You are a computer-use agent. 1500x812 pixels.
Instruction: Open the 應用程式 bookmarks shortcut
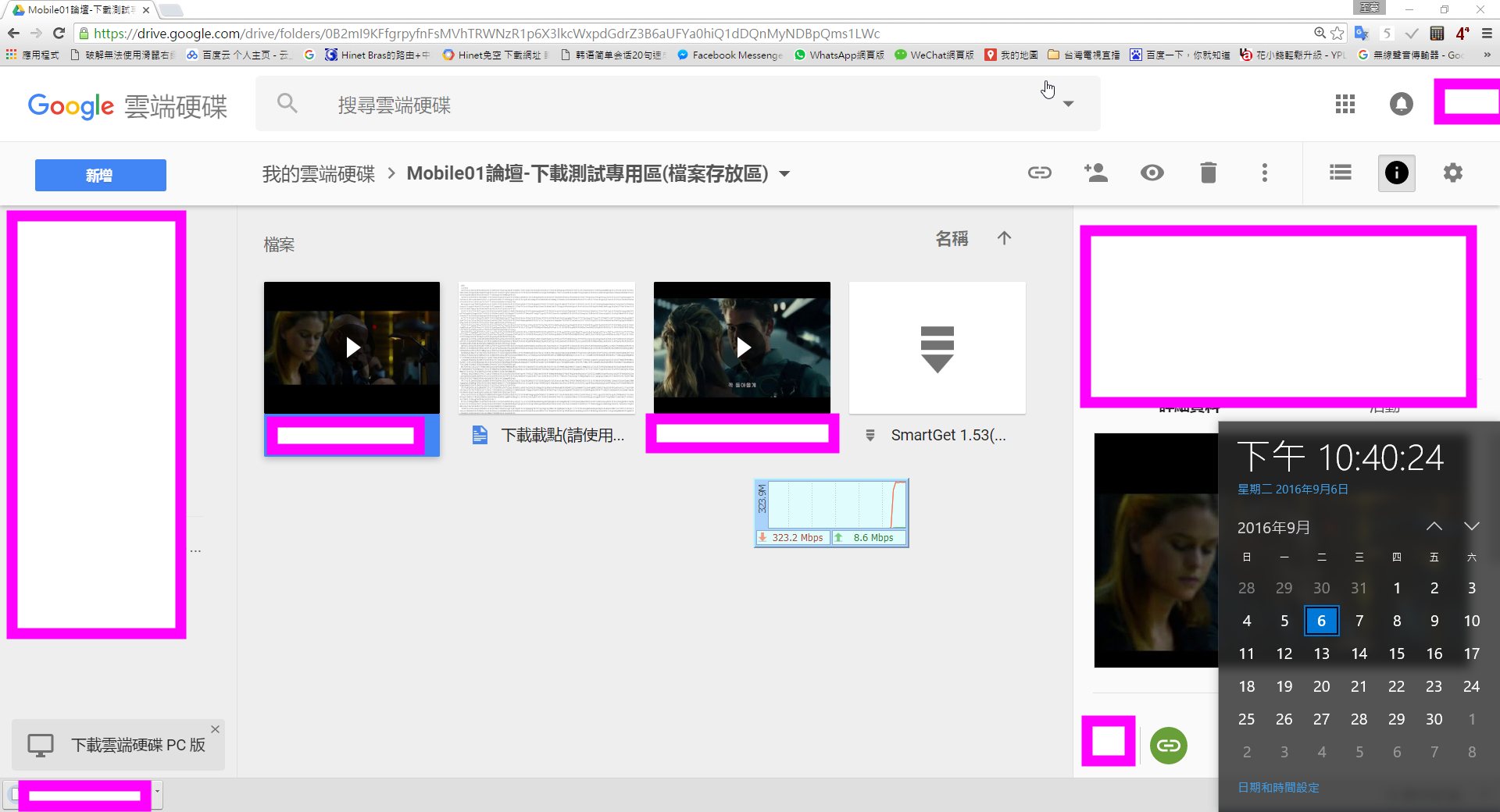[x=32, y=55]
